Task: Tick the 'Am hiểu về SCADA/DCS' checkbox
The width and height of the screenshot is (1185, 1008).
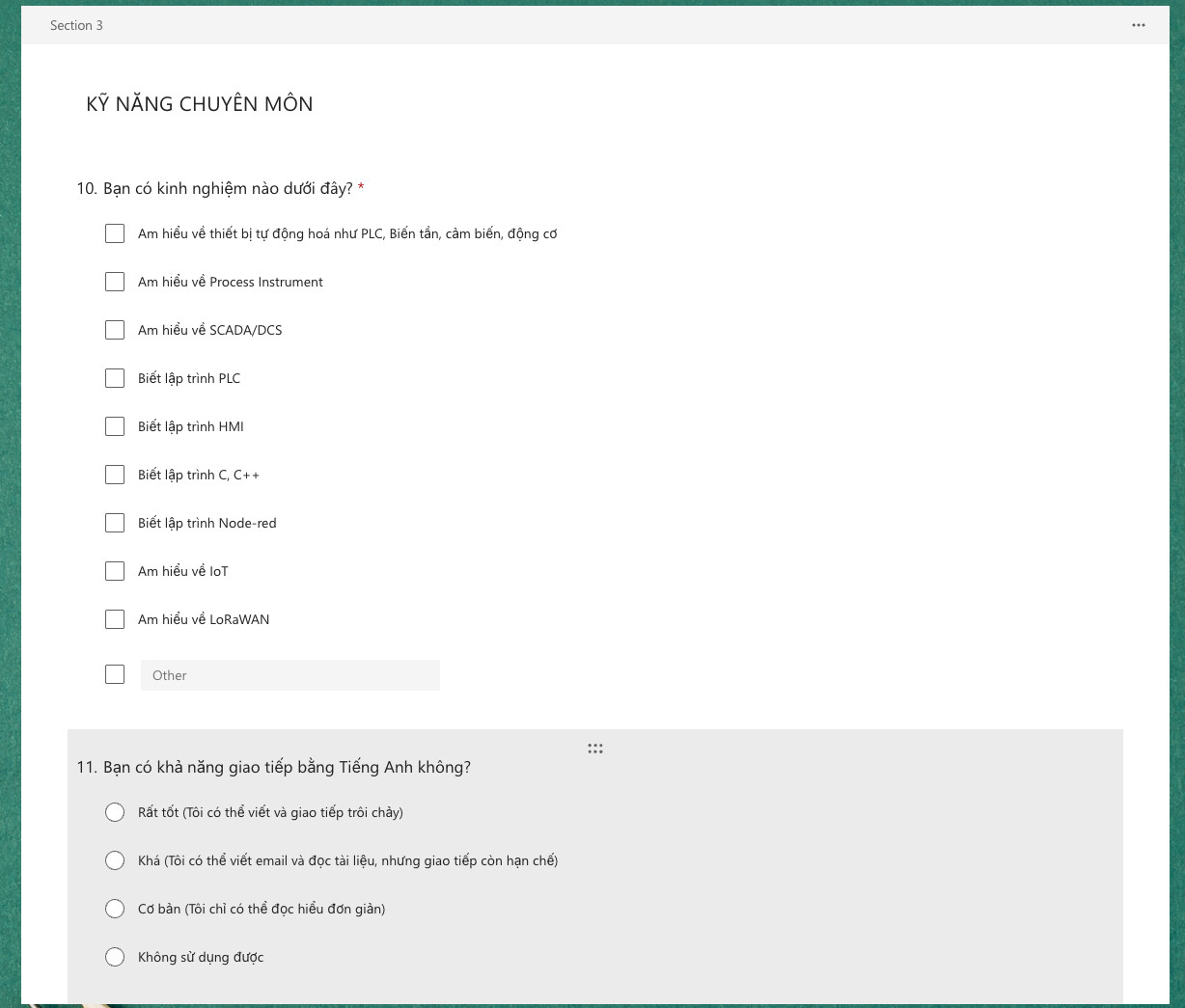Action: coord(115,330)
